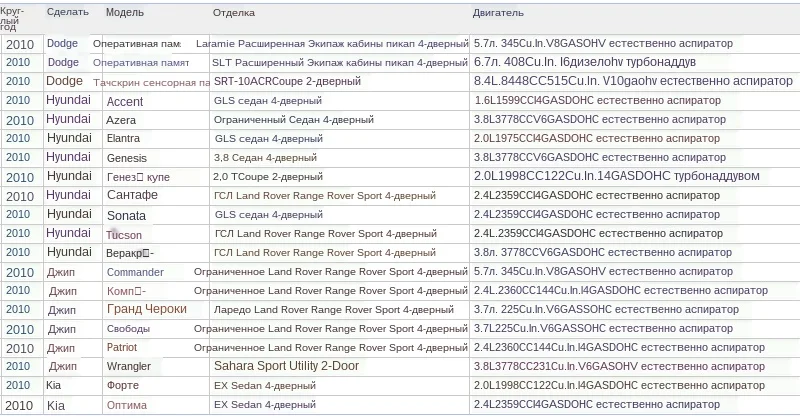Viewport: 800px width, 418px height.
Task: Click the "Ограниченный Седан 4-дверный" trim cell
Action: pyautogui.click(x=294, y=120)
